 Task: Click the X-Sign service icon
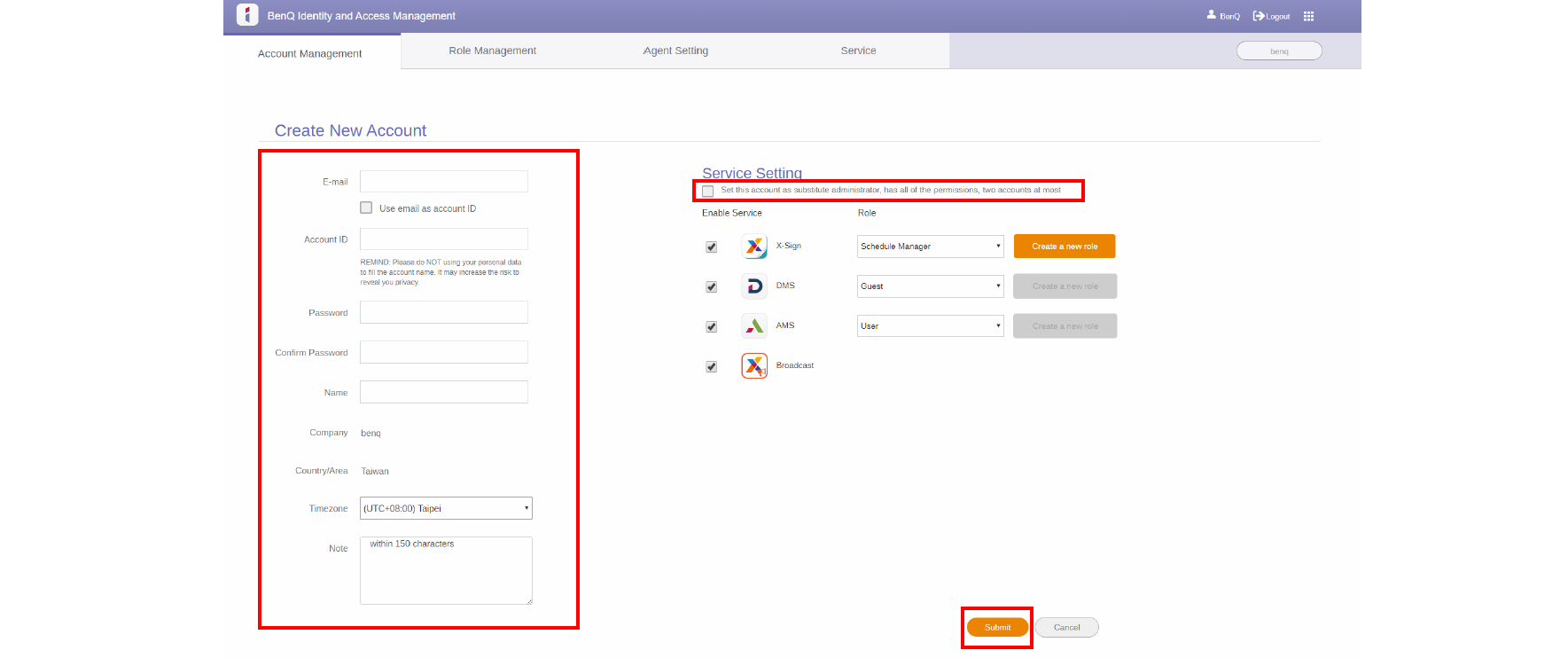tap(754, 247)
